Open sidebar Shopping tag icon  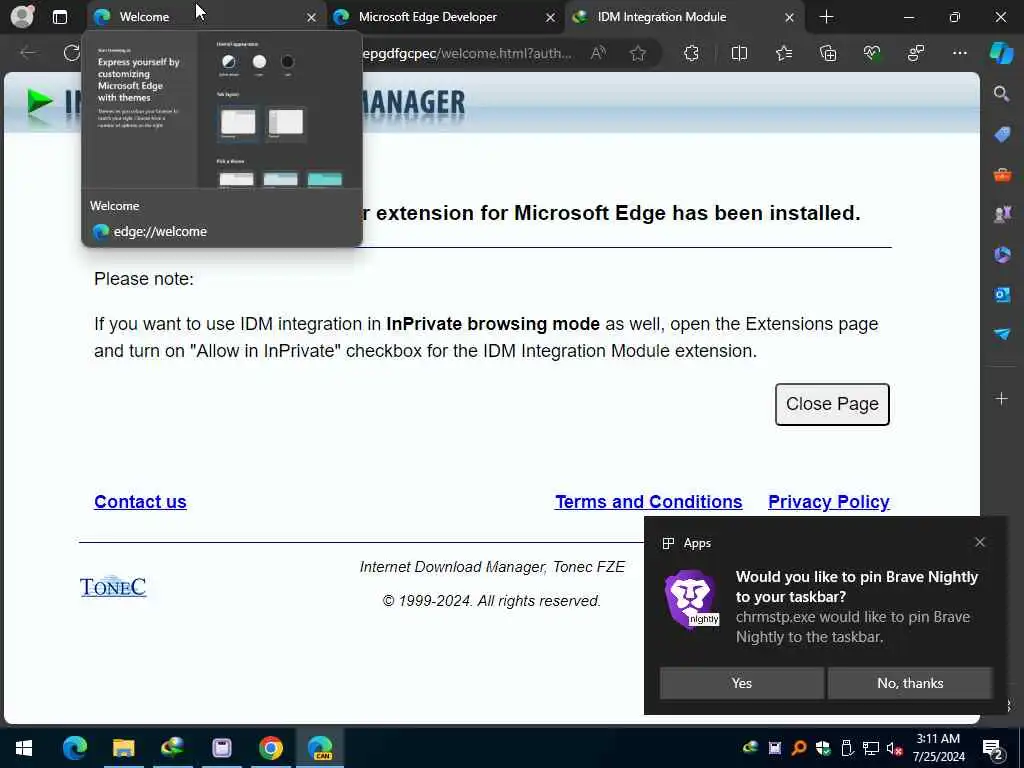tap(1002, 135)
